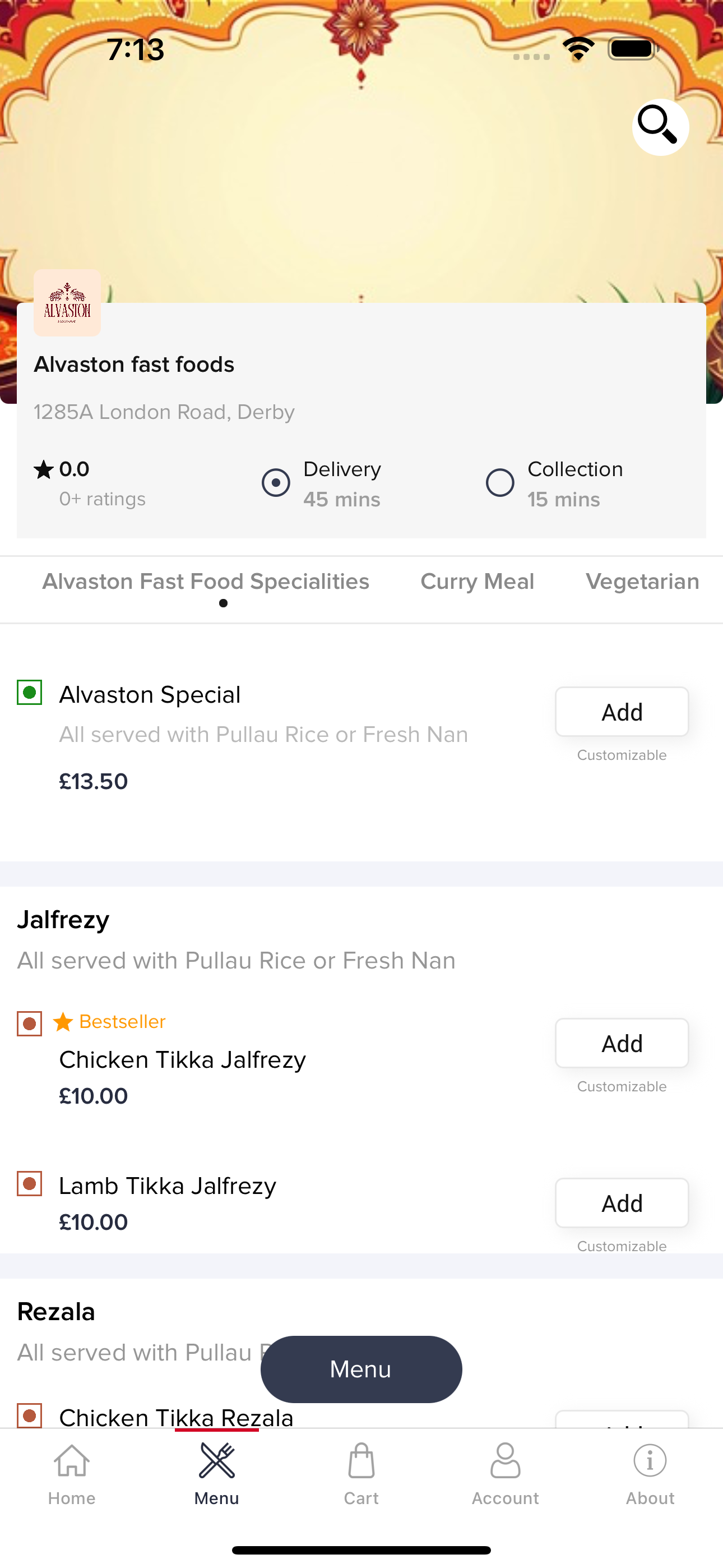Add Lamb Tikka Jalfrezy to the order
723x1568 pixels.
pyautogui.click(x=622, y=1203)
